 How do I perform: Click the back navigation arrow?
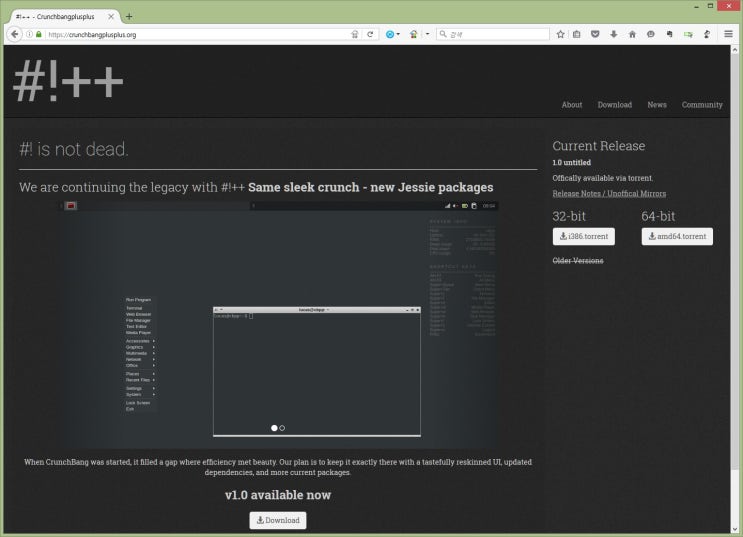pyautogui.click(x=14, y=34)
